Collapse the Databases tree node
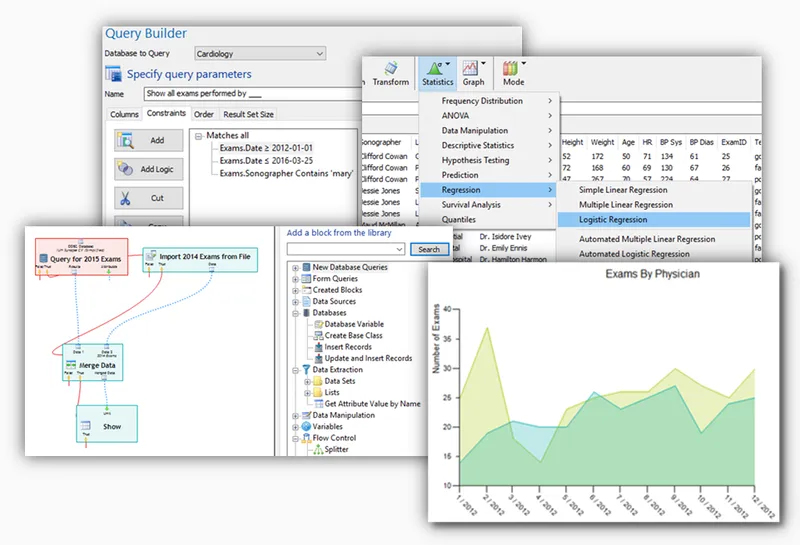 click(x=295, y=313)
